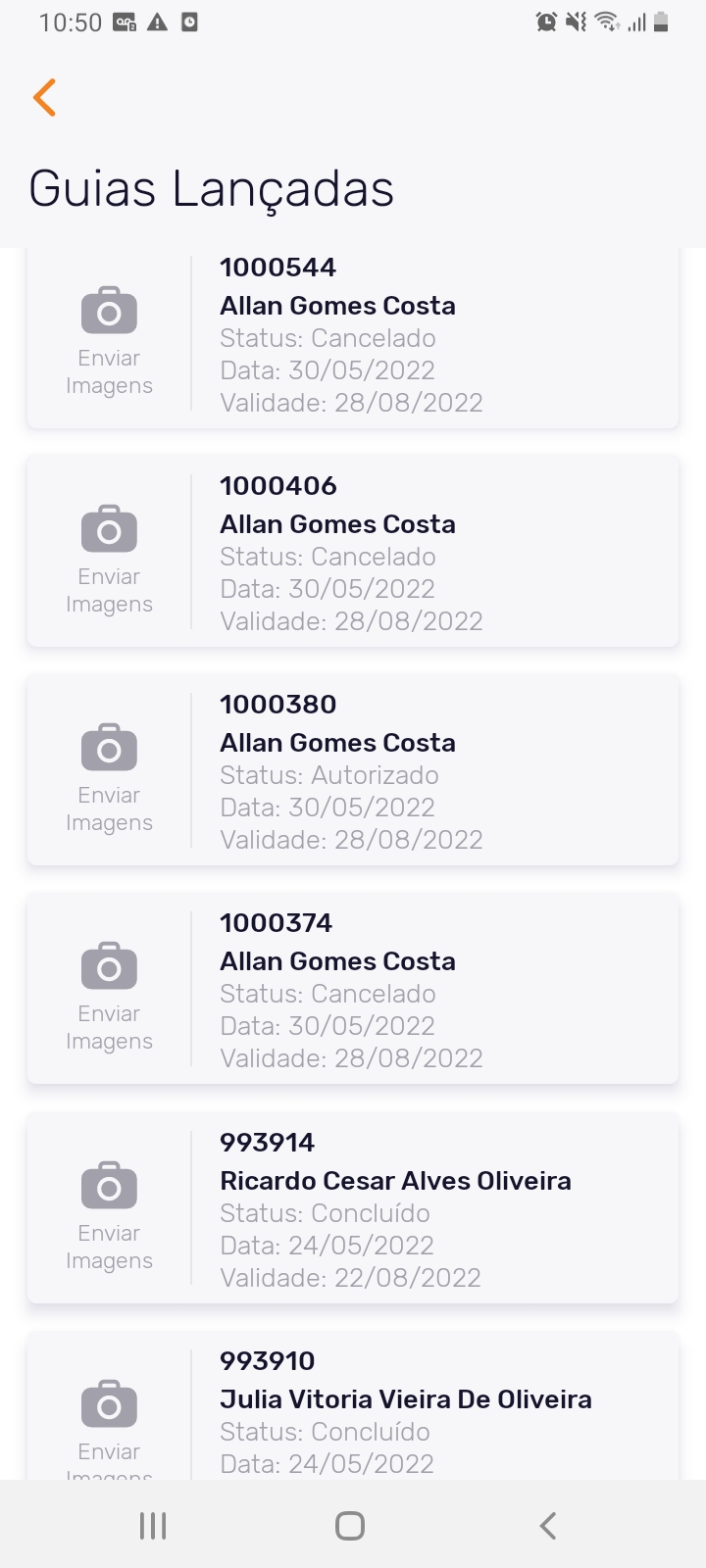Tap camera icon for guia 1000380
This screenshot has height=1568, width=706.
[x=109, y=748]
